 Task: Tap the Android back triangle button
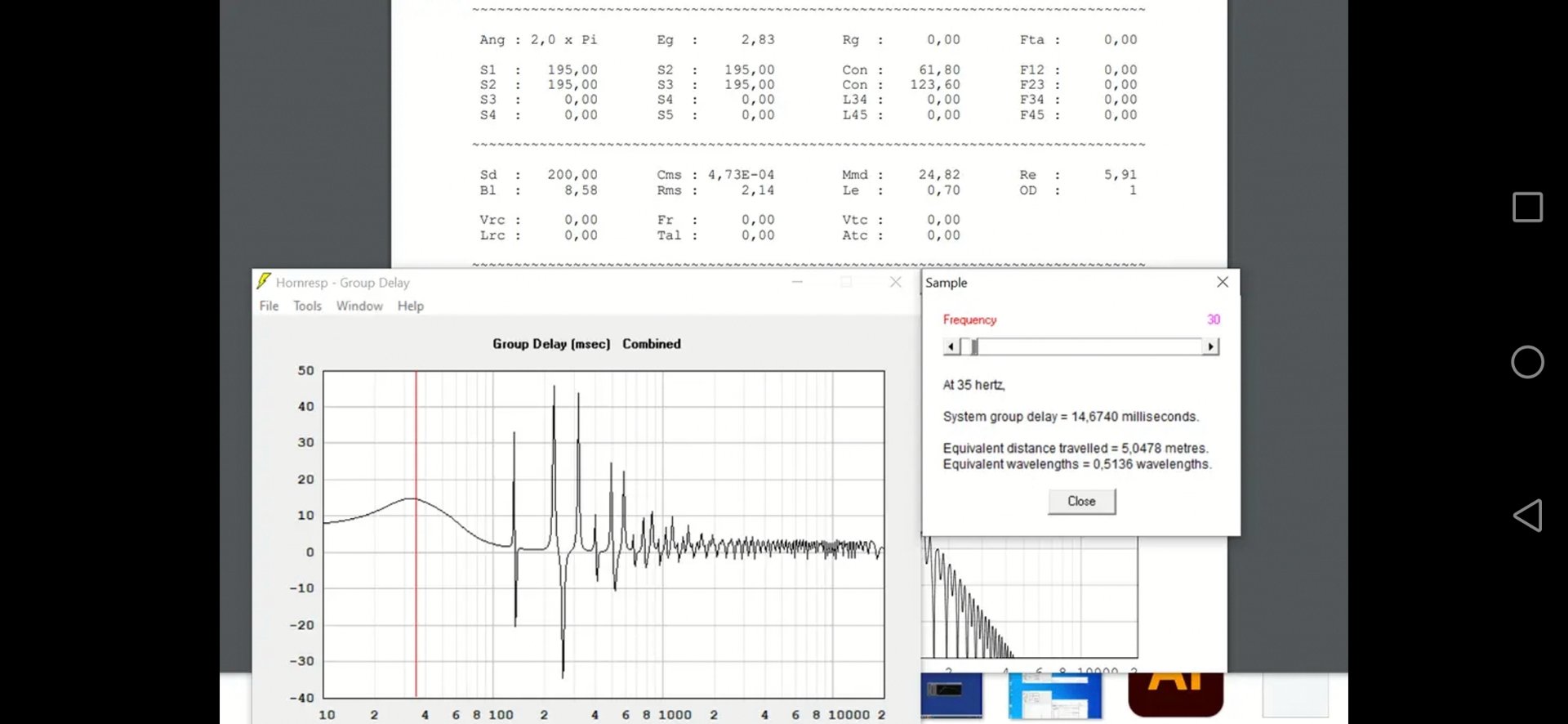click(x=1527, y=516)
